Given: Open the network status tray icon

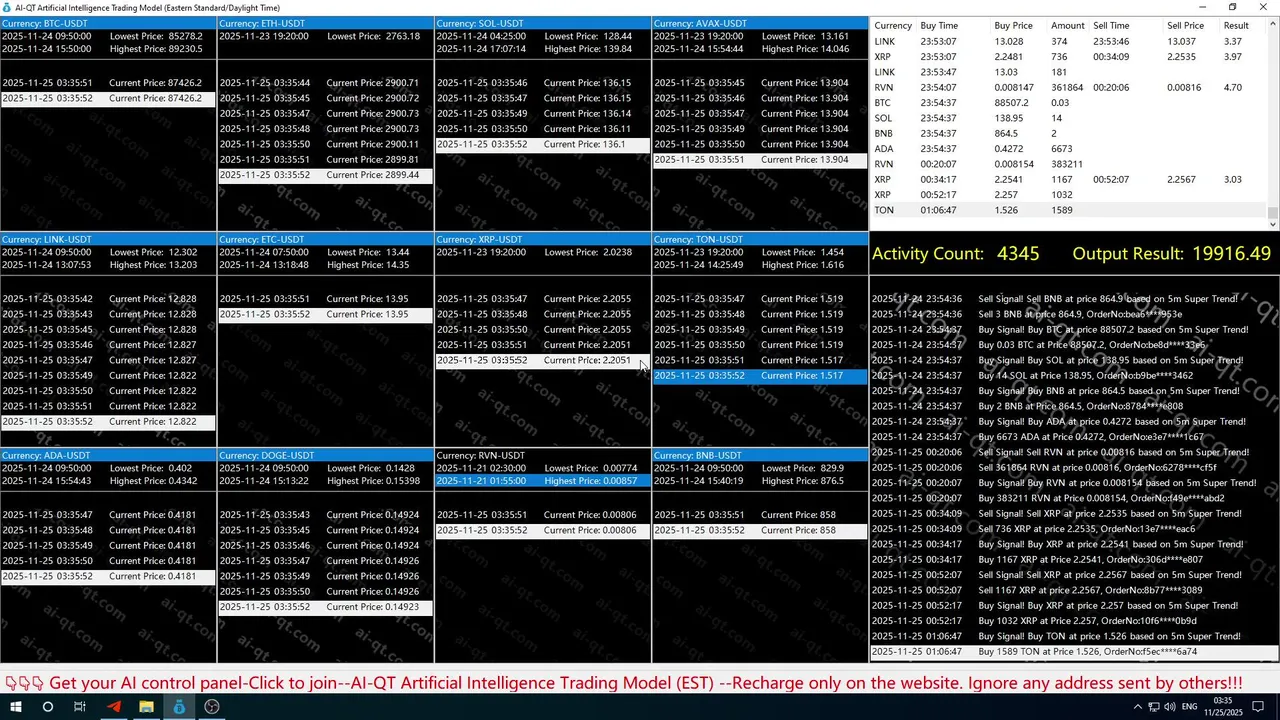Looking at the screenshot, I should [1155, 706].
